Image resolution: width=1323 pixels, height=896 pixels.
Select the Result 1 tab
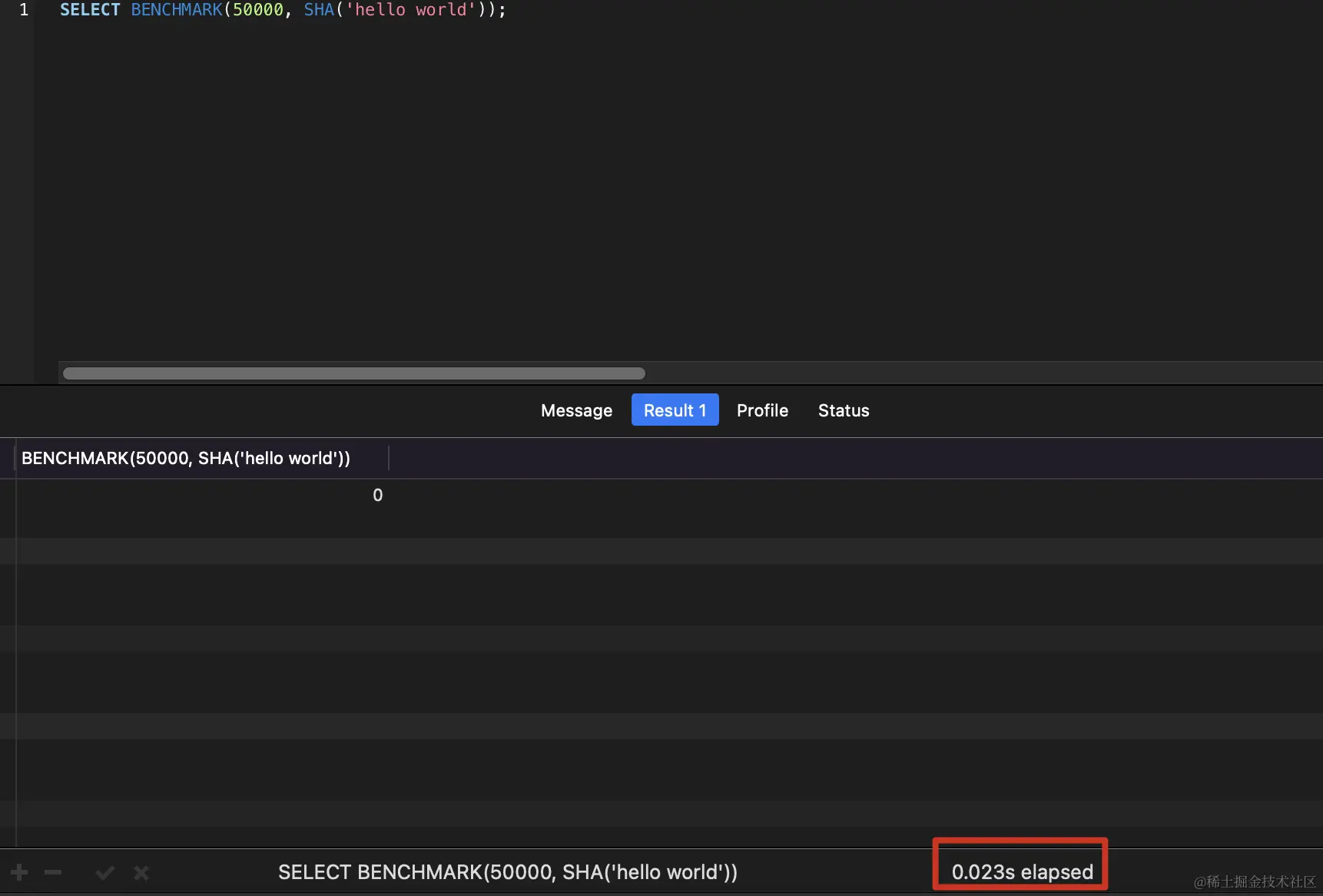tap(675, 410)
